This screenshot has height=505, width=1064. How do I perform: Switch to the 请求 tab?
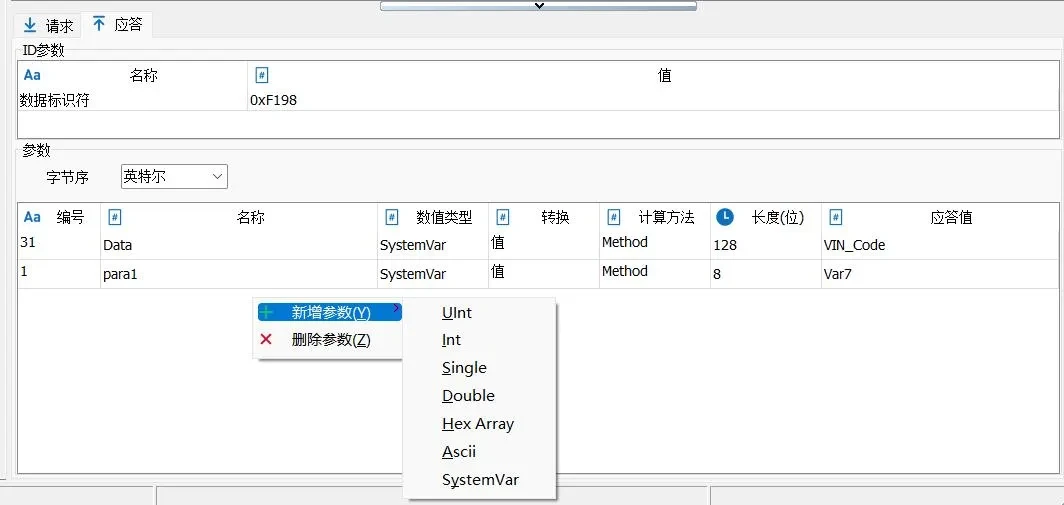(48, 26)
